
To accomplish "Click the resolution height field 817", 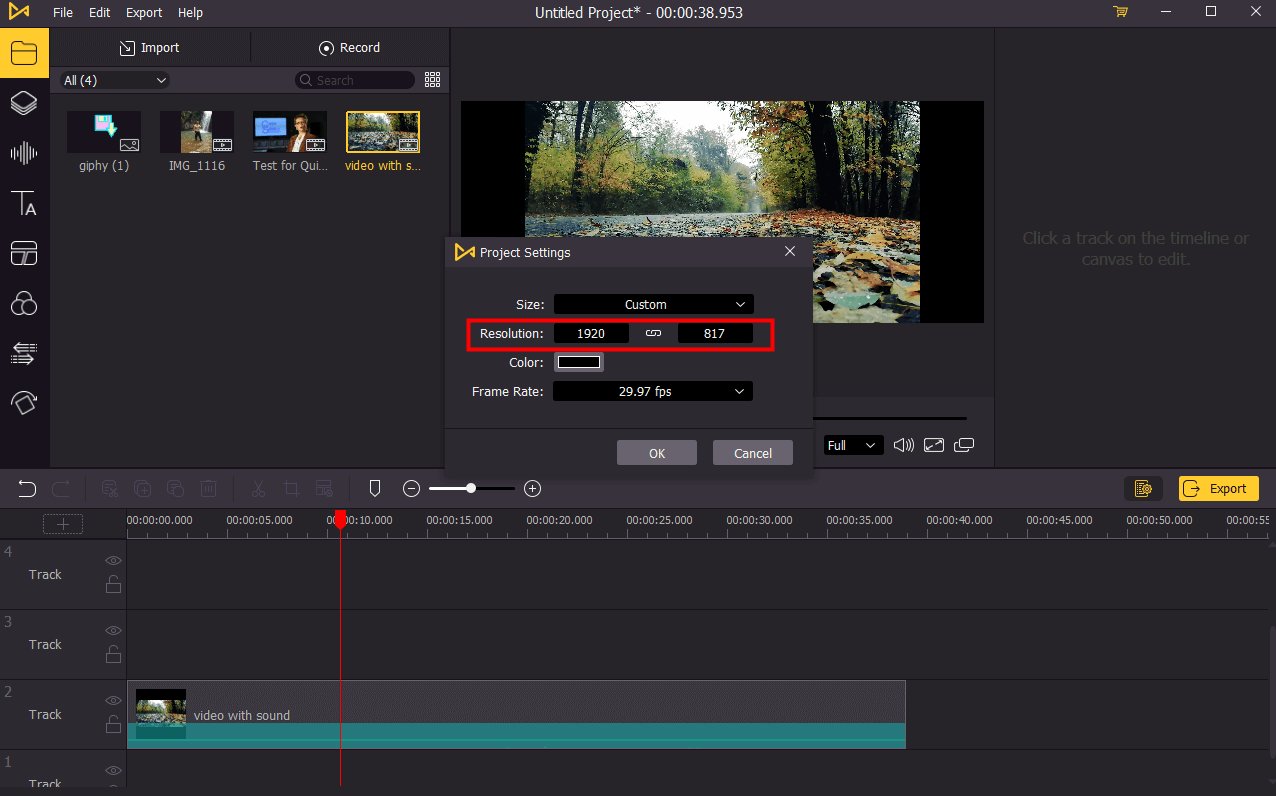I will point(715,333).
